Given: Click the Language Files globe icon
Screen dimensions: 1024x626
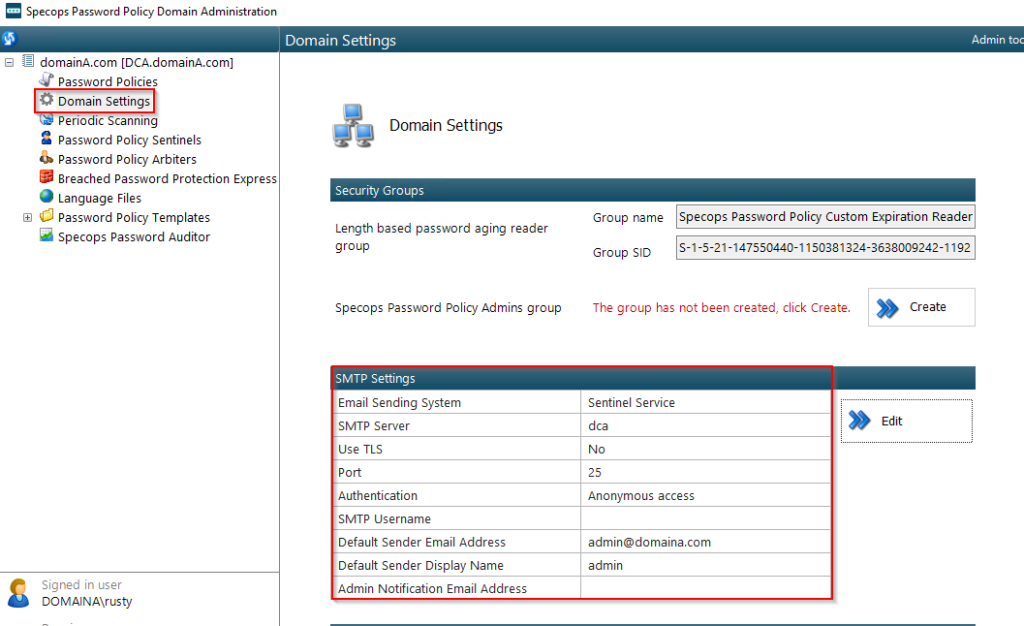Looking at the screenshot, I should coord(46,196).
